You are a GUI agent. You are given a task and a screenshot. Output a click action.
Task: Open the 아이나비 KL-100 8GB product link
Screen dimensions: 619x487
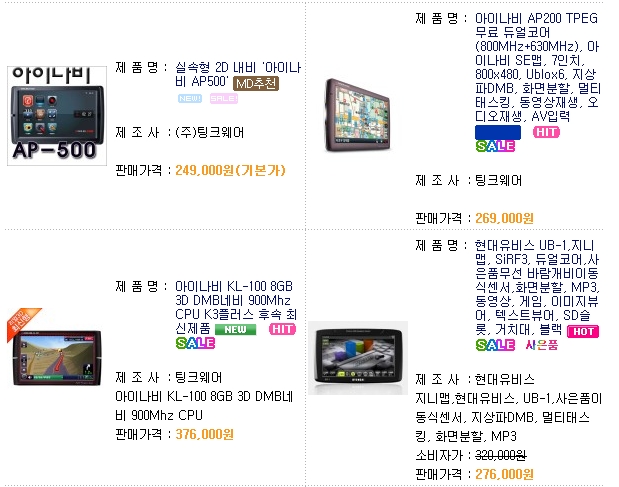coord(236,307)
